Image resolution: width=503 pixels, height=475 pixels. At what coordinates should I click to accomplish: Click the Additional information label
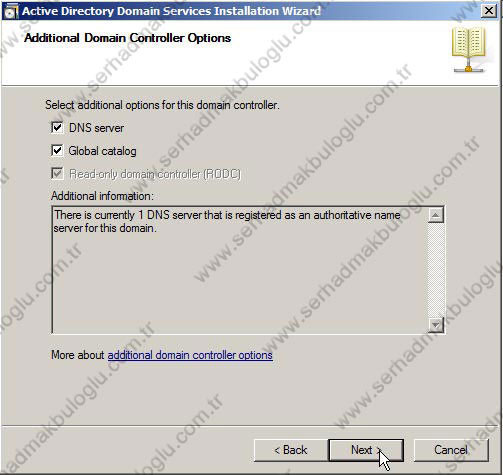102,196
